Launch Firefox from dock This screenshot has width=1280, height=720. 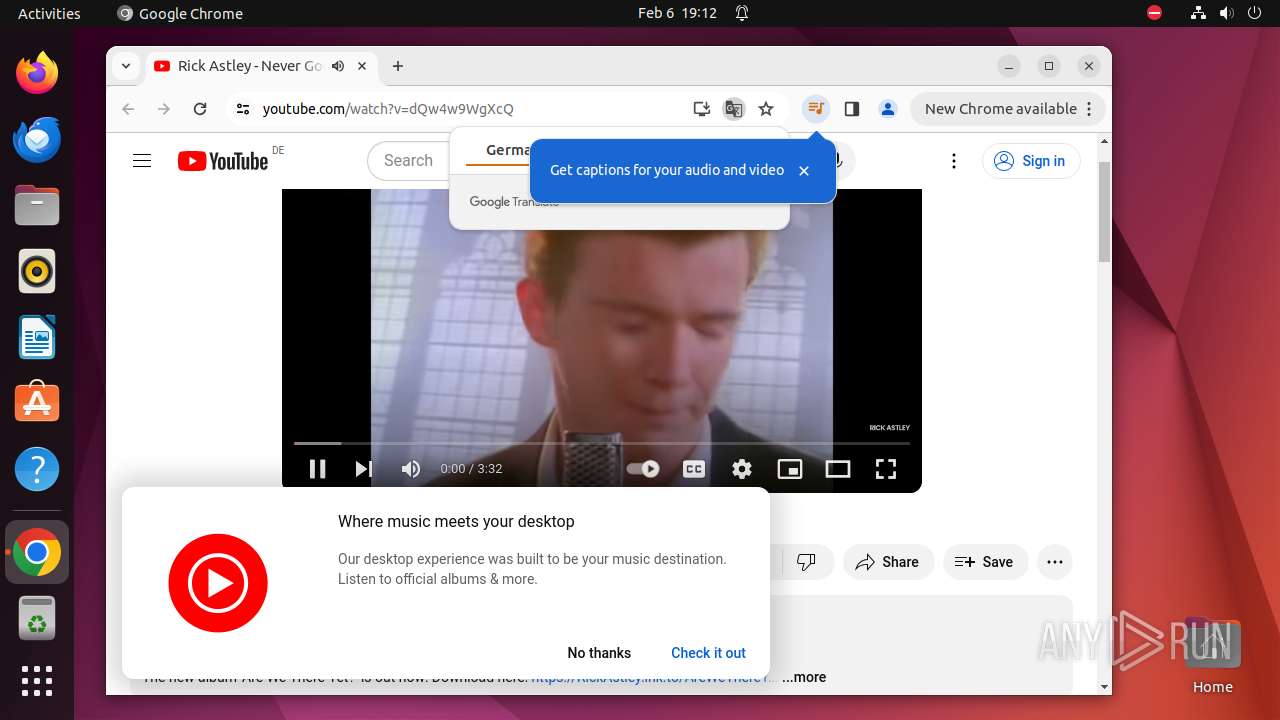coord(37,73)
